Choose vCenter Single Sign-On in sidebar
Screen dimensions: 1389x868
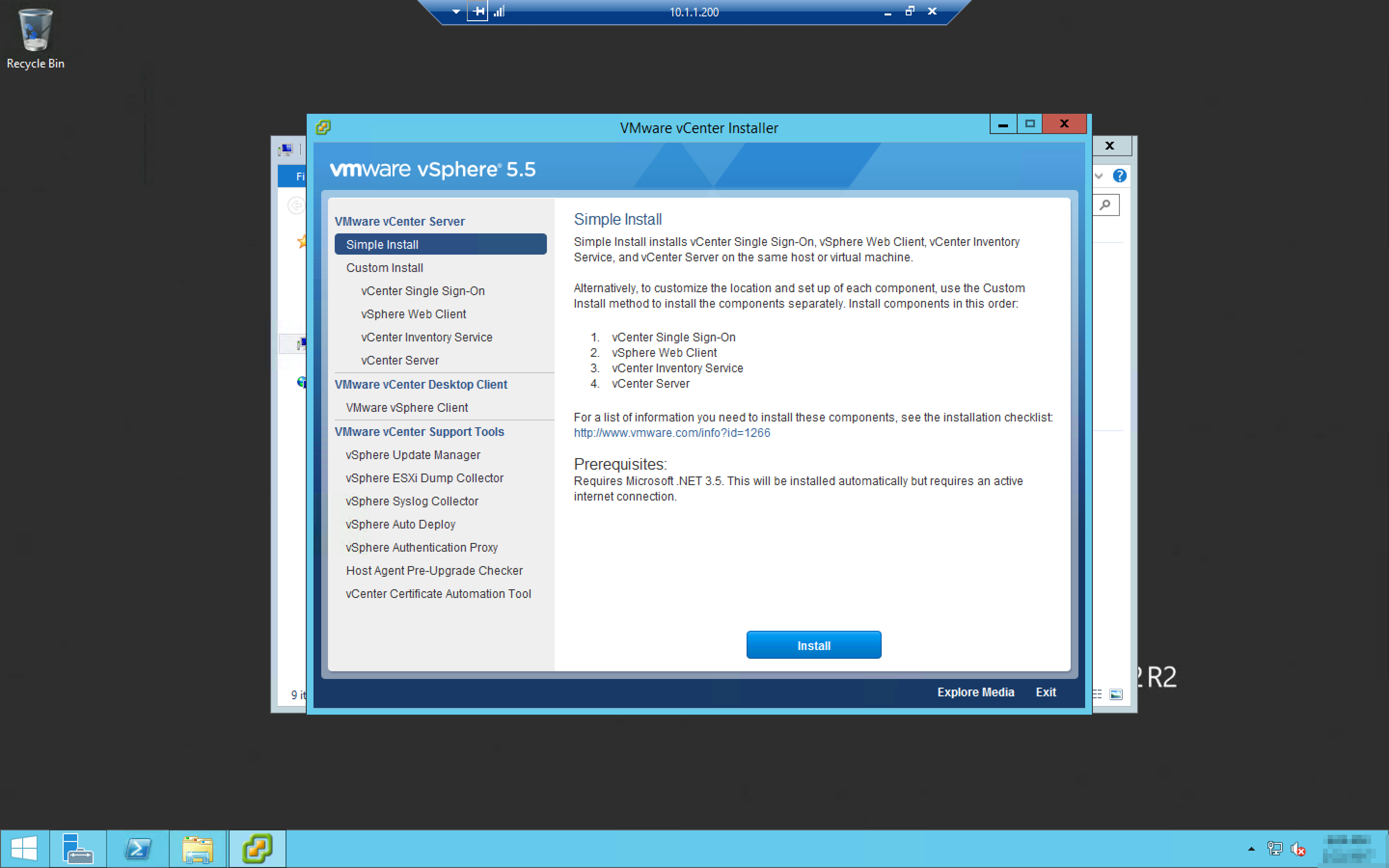click(x=422, y=290)
